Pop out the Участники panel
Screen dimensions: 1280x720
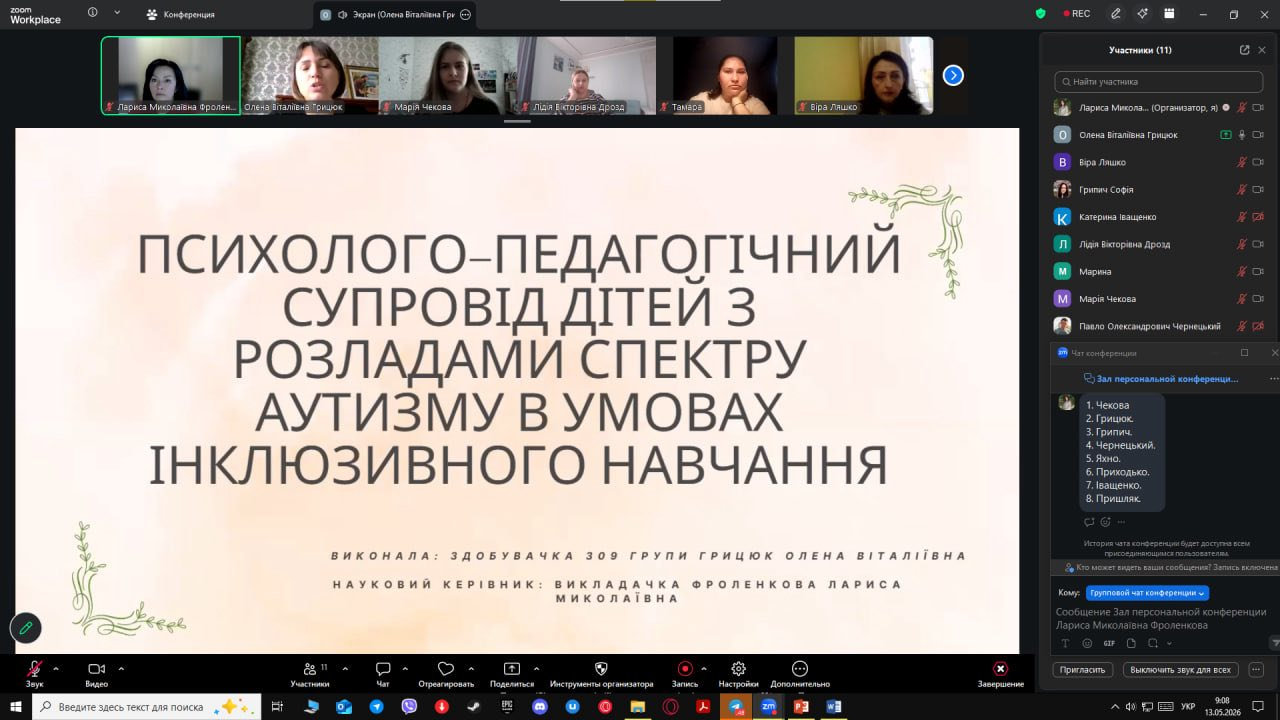(x=1244, y=50)
